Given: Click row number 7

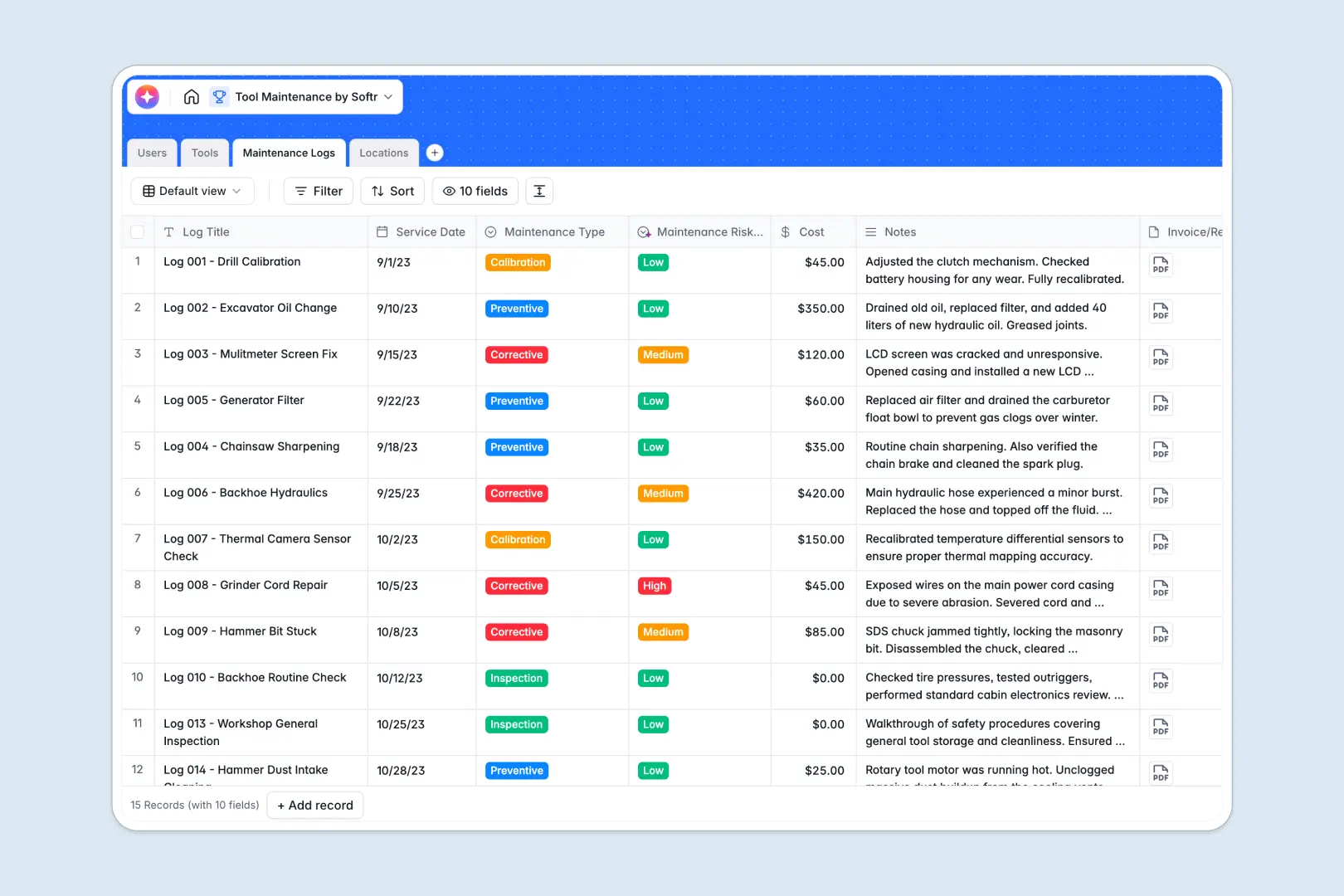Looking at the screenshot, I should pyautogui.click(x=138, y=538).
